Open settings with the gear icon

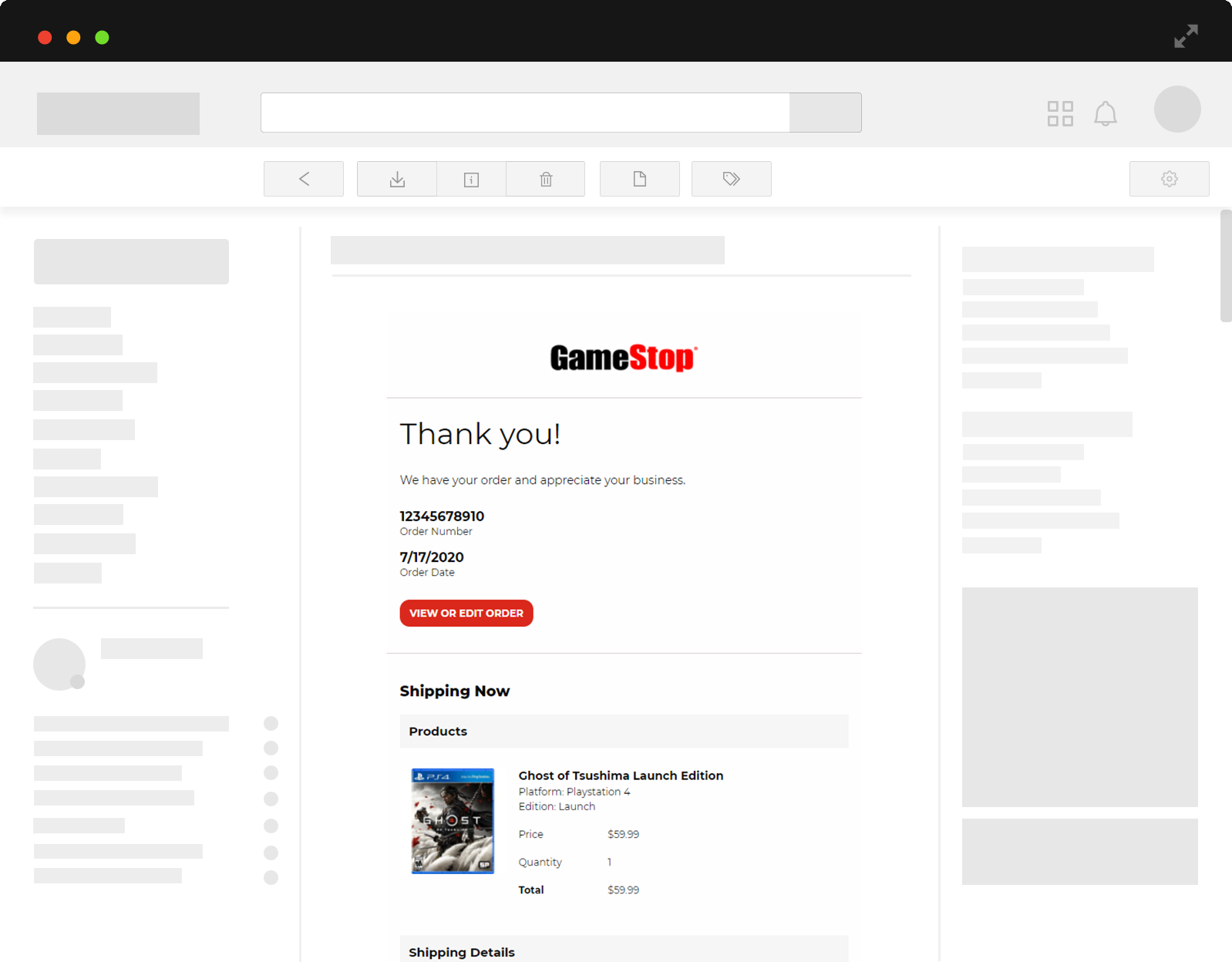click(x=1170, y=179)
